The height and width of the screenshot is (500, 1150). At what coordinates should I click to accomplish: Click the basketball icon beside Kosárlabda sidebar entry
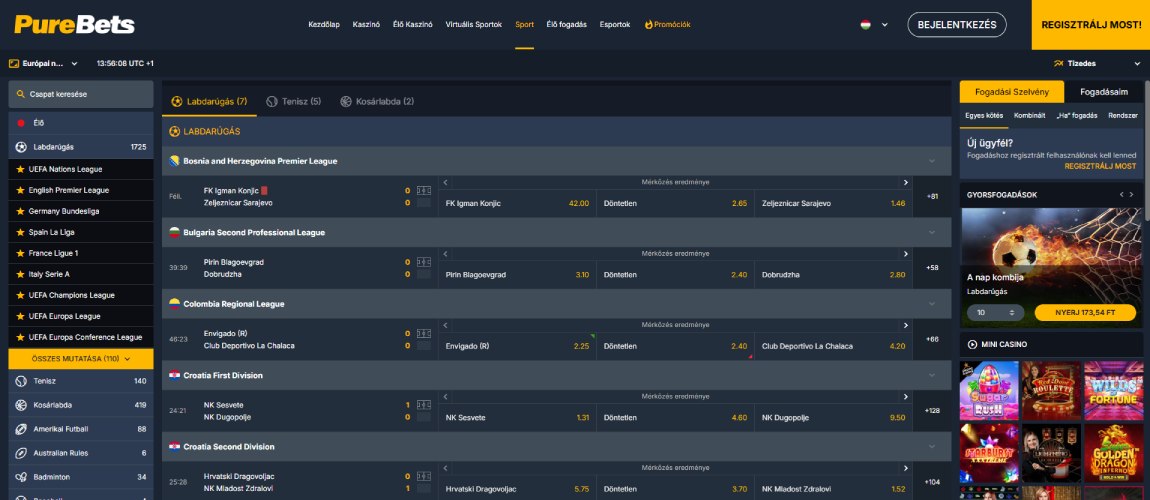(x=21, y=405)
